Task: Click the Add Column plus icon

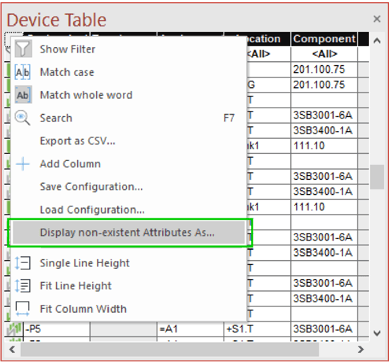Action: [23, 164]
